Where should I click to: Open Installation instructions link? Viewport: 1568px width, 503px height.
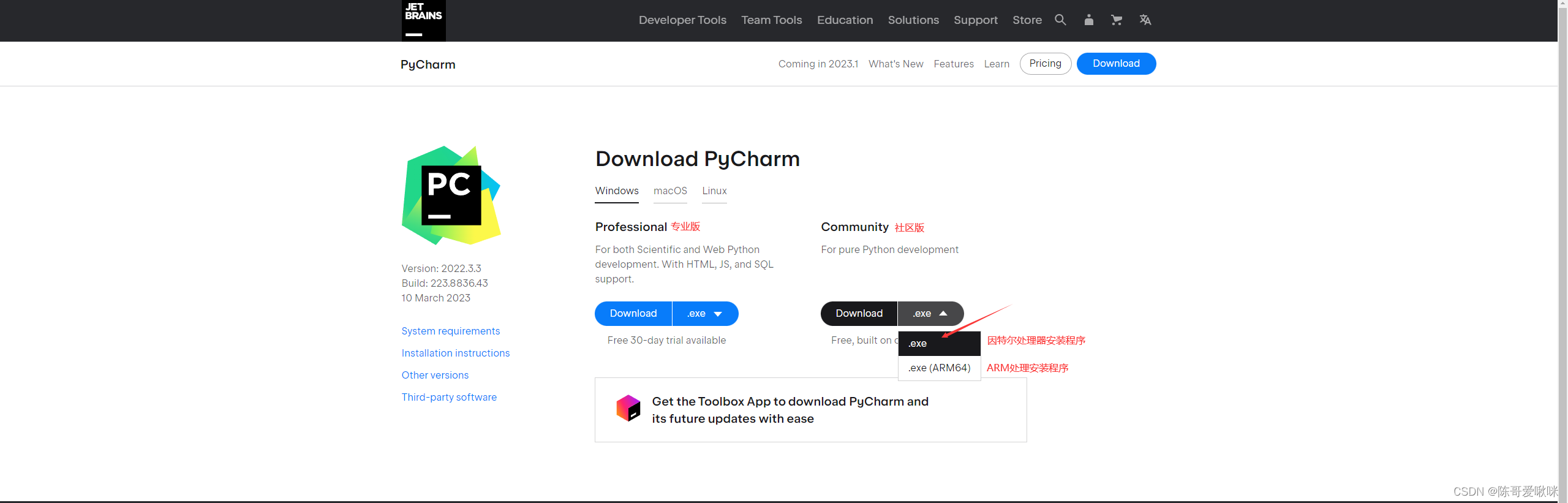[456, 353]
